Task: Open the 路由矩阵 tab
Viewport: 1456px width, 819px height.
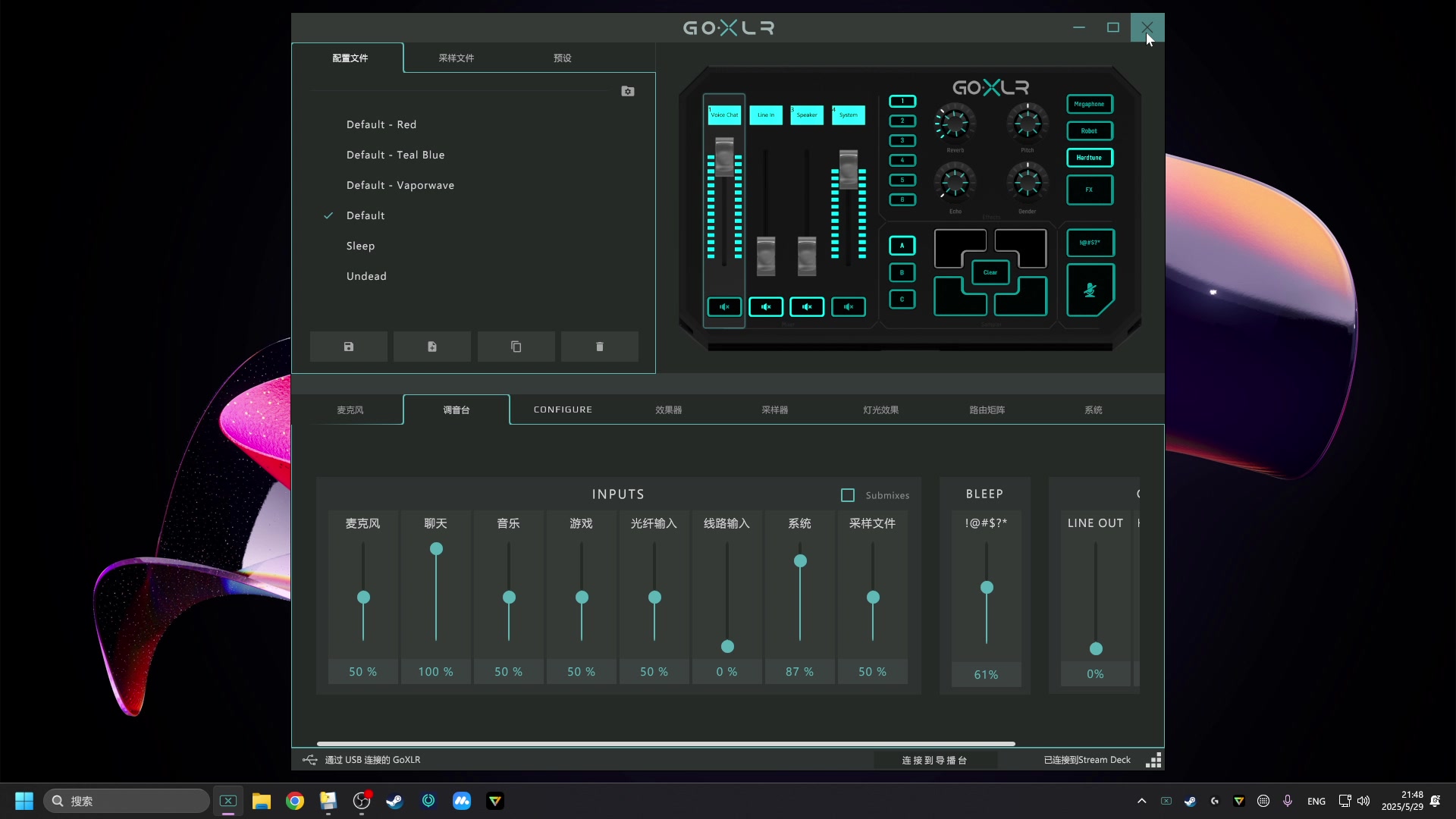Action: click(987, 410)
